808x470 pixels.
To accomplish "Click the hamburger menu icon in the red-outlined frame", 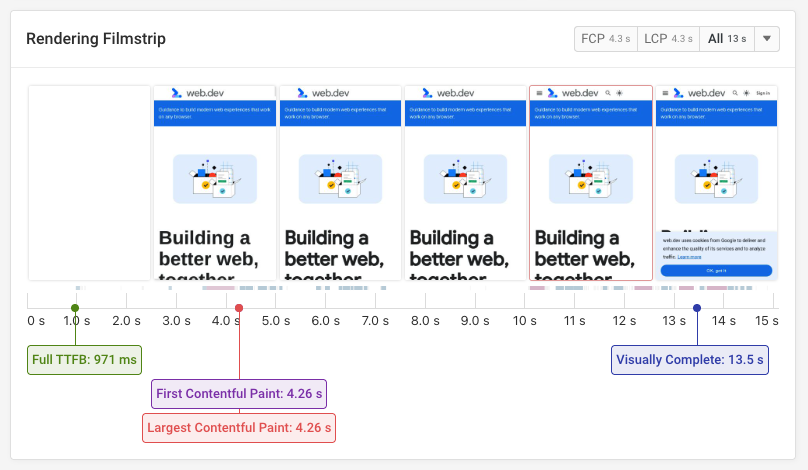I will pyautogui.click(x=539, y=92).
